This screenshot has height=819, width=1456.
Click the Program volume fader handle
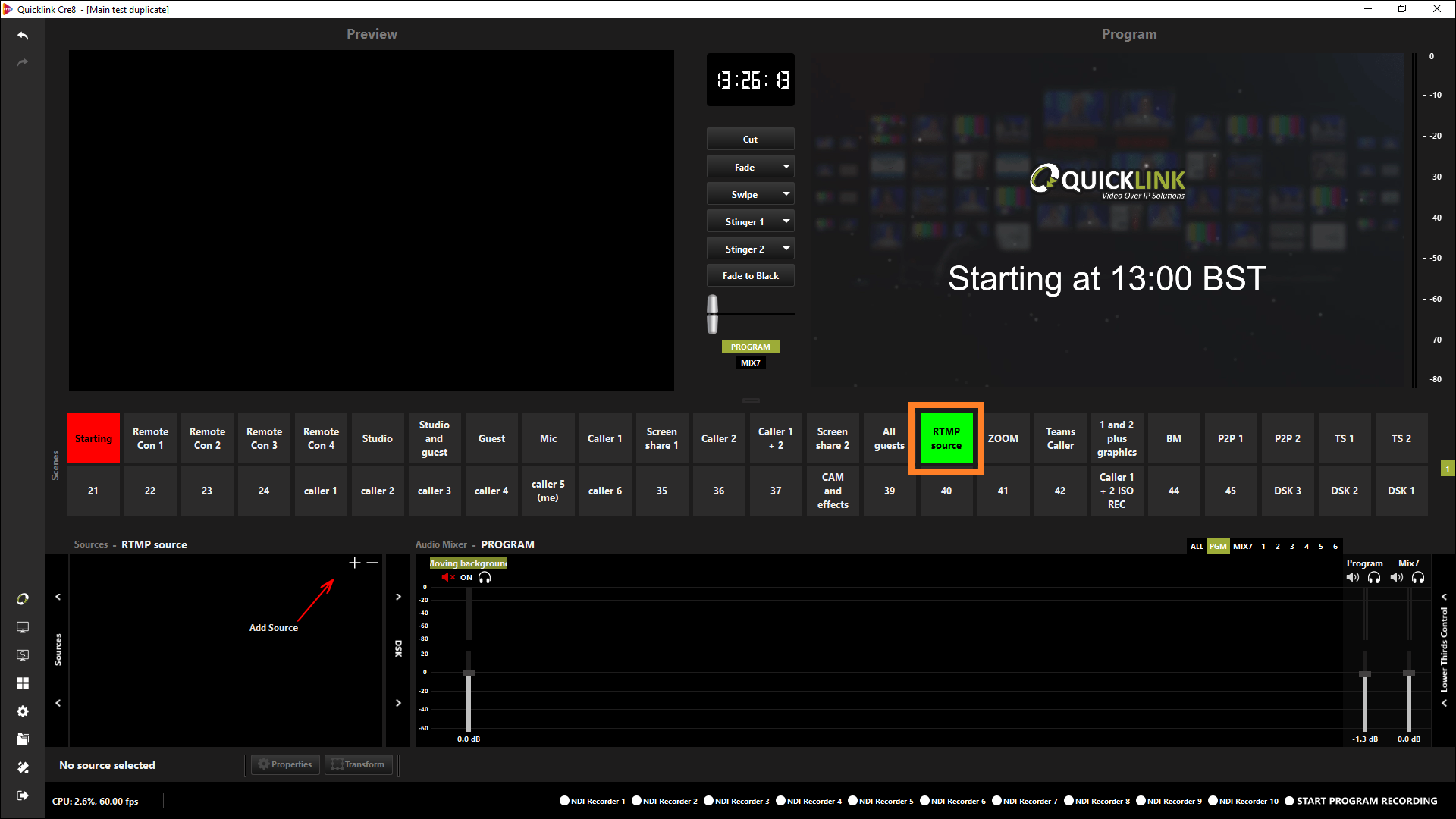pos(1365,674)
